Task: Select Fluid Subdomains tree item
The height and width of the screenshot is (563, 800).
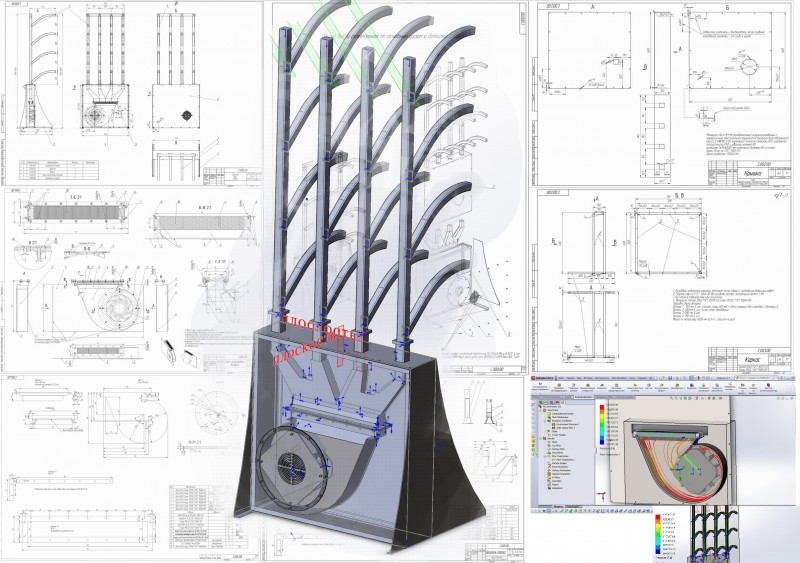Action: point(557,417)
